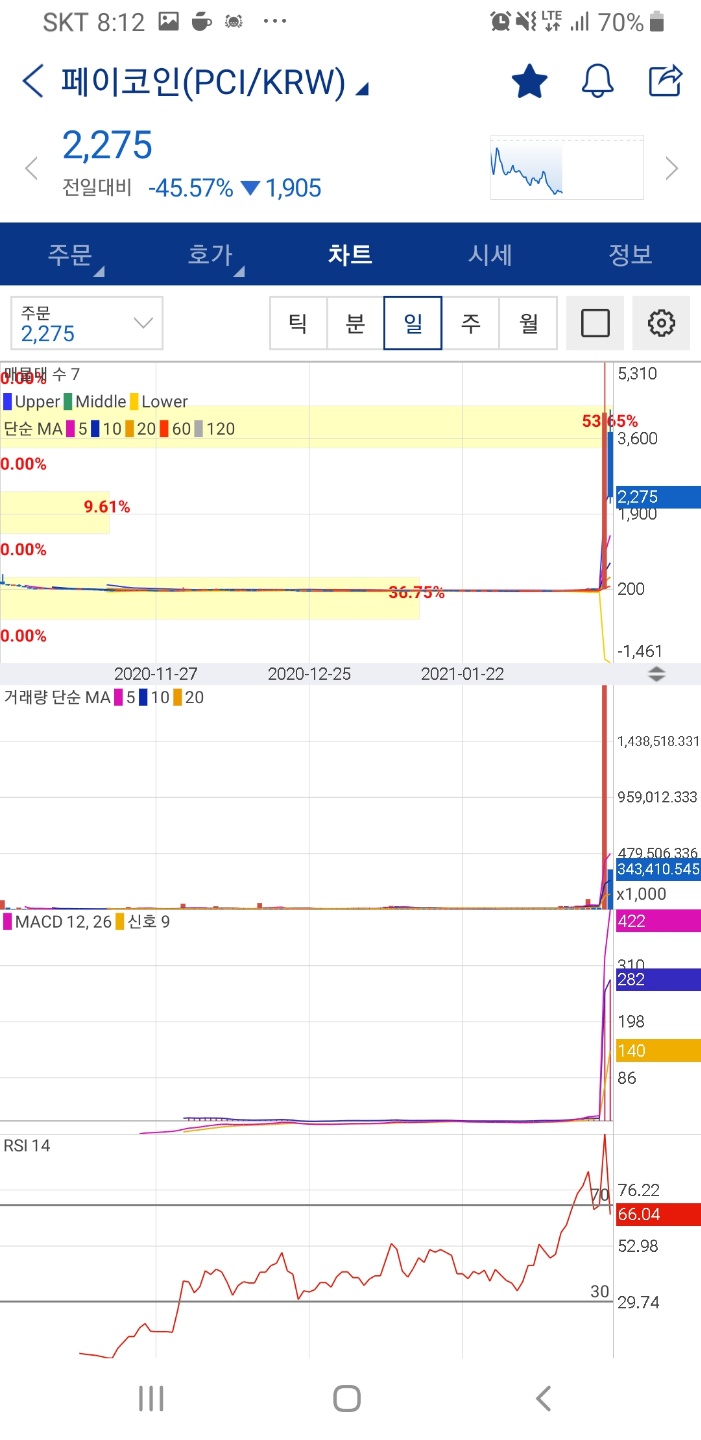The width and height of the screenshot is (701, 1440).
Task: Tap the -45.57% change value
Action: click(190, 188)
